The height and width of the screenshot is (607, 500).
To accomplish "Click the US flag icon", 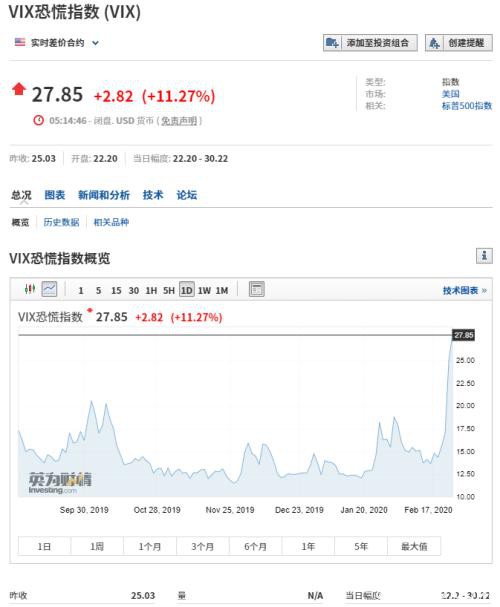I will point(20,42).
